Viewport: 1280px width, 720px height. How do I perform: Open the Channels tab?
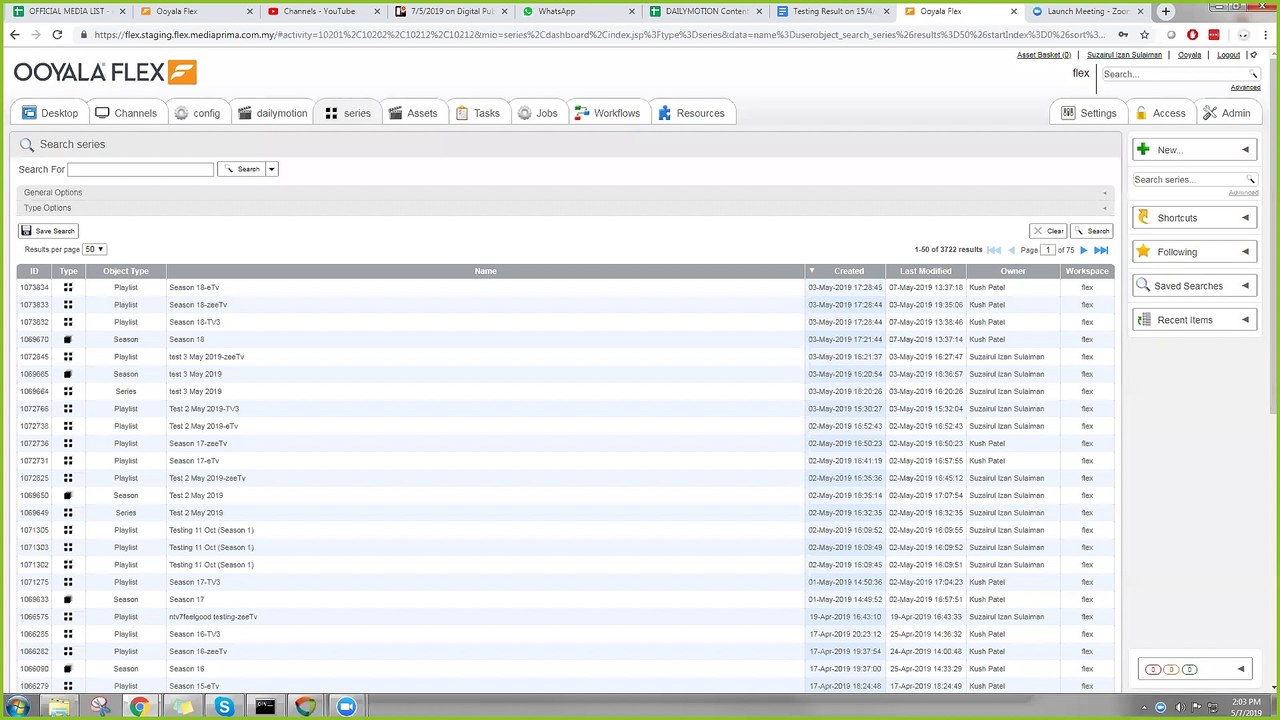(x=126, y=113)
